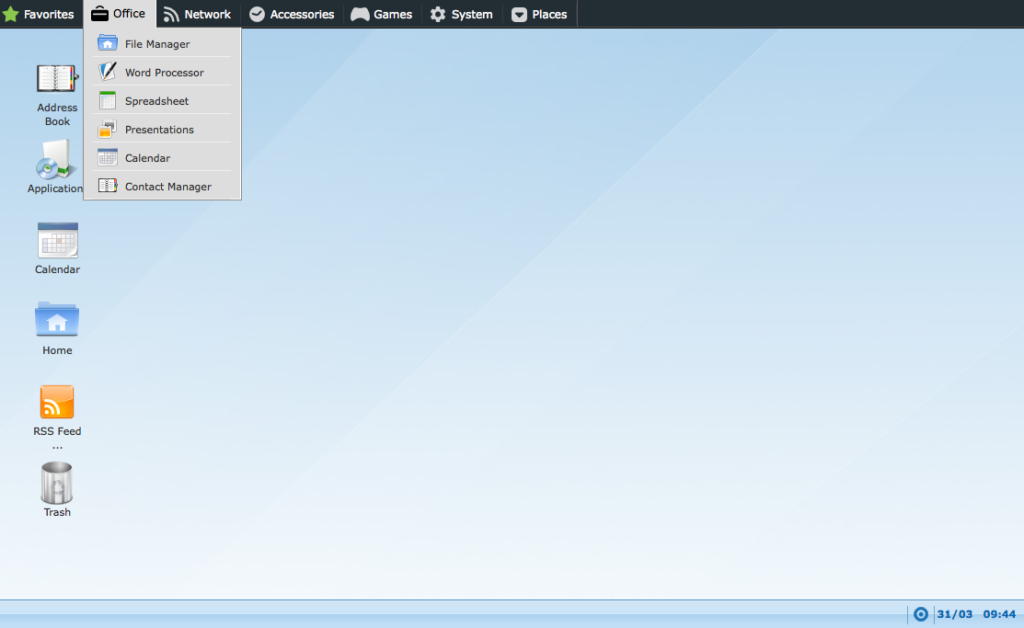Open the Home folder desktop icon
This screenshot has width=1024, height=628.
57,320
